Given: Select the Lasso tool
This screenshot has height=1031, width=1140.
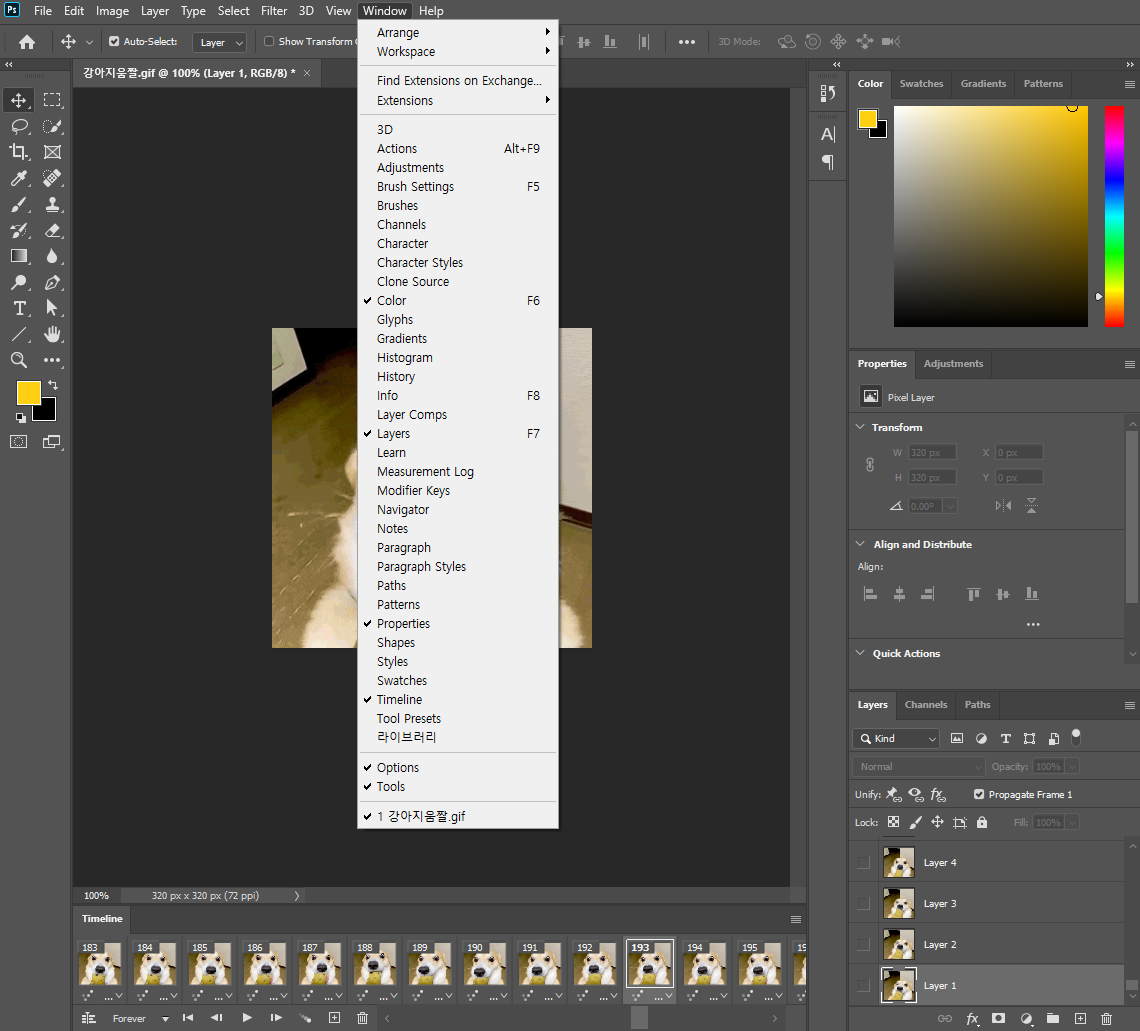Looking at the screenshot, I should click(x=19, y=126).
